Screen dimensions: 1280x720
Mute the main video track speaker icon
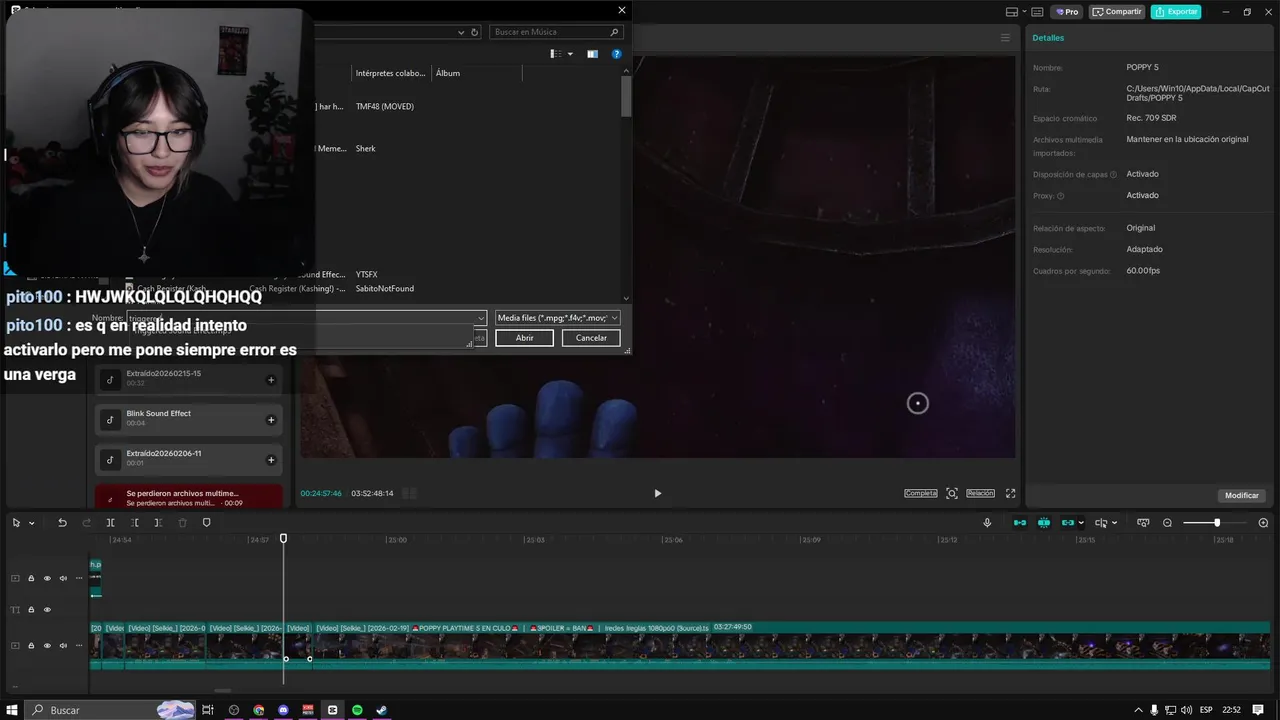tap(63, 646)
